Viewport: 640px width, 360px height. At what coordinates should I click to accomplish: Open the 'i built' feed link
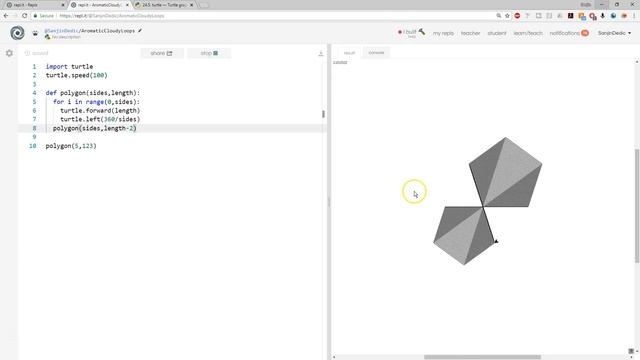click(411, 33)
